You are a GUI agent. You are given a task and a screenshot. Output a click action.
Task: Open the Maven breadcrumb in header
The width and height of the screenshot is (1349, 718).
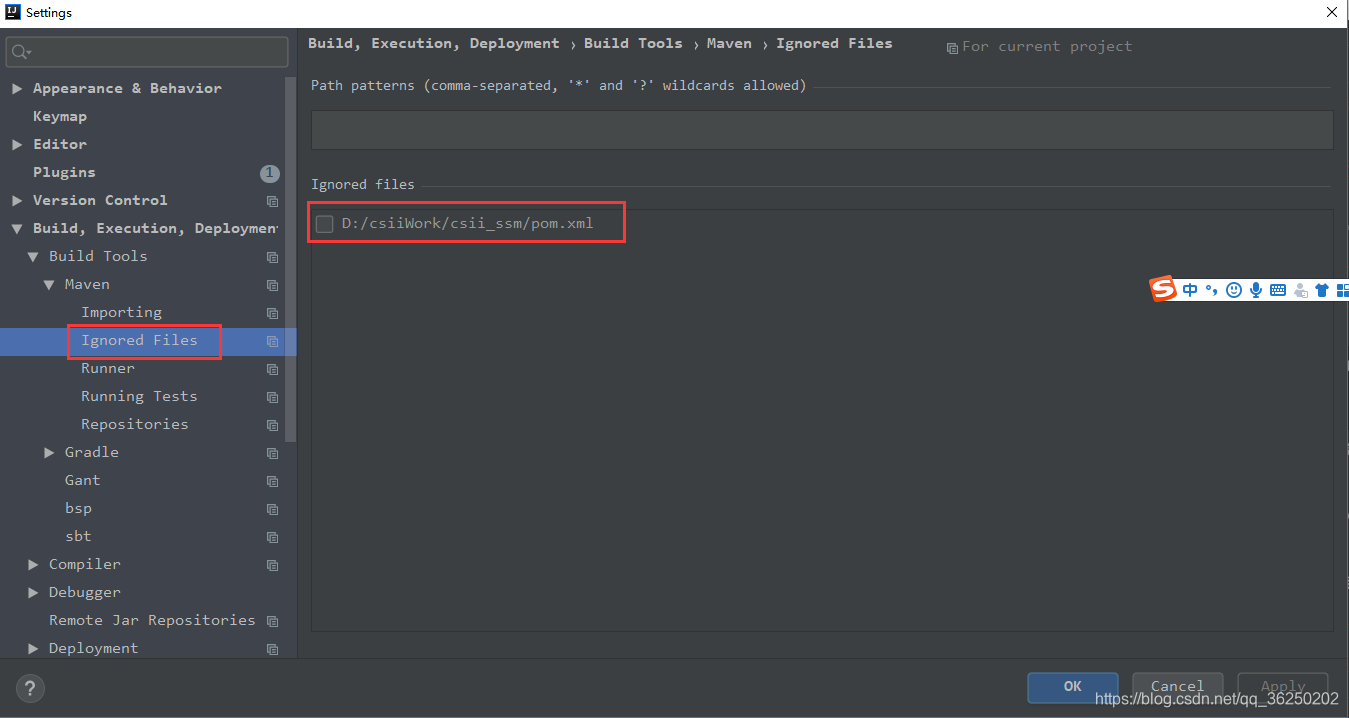[729, 43]
